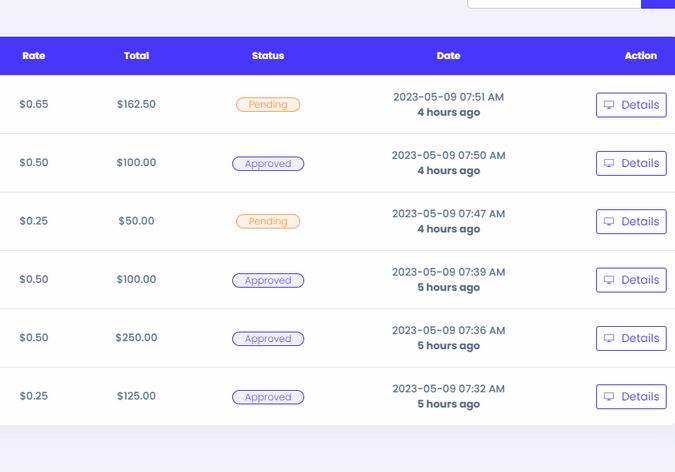Sort by the Rate column header
This screenshot has height=472, width=675.
pyautogui.click(x=34, y=56)
